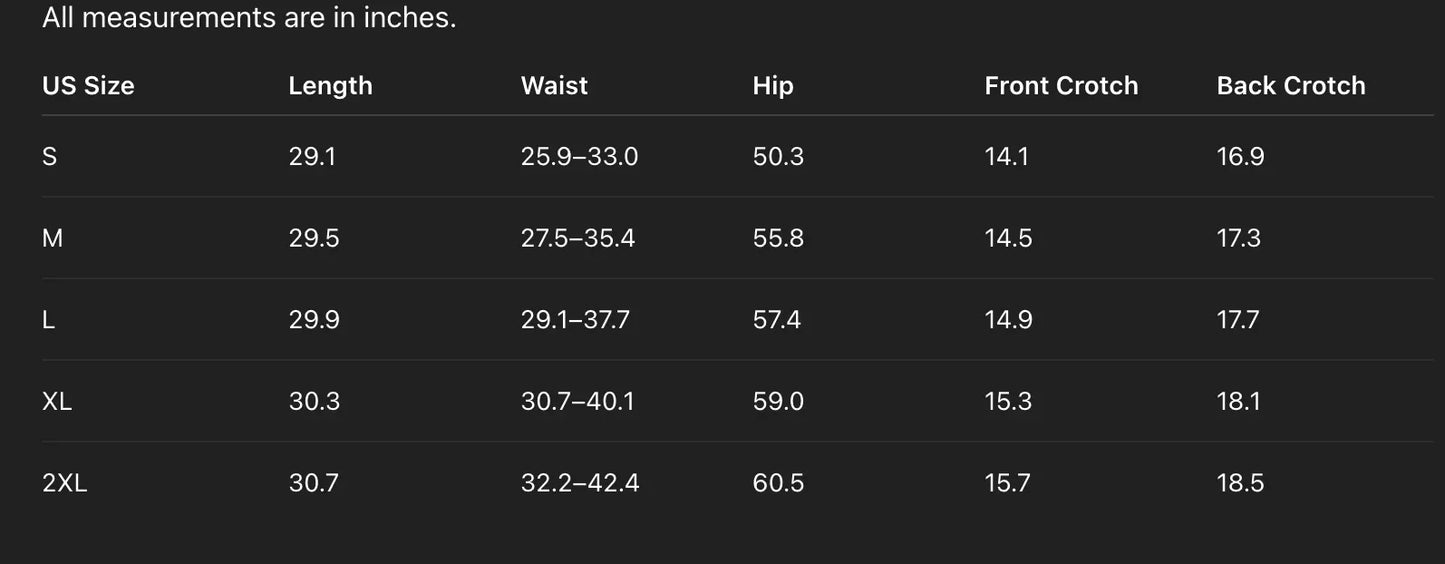Click the hip value 60.5

coord(778,484)
